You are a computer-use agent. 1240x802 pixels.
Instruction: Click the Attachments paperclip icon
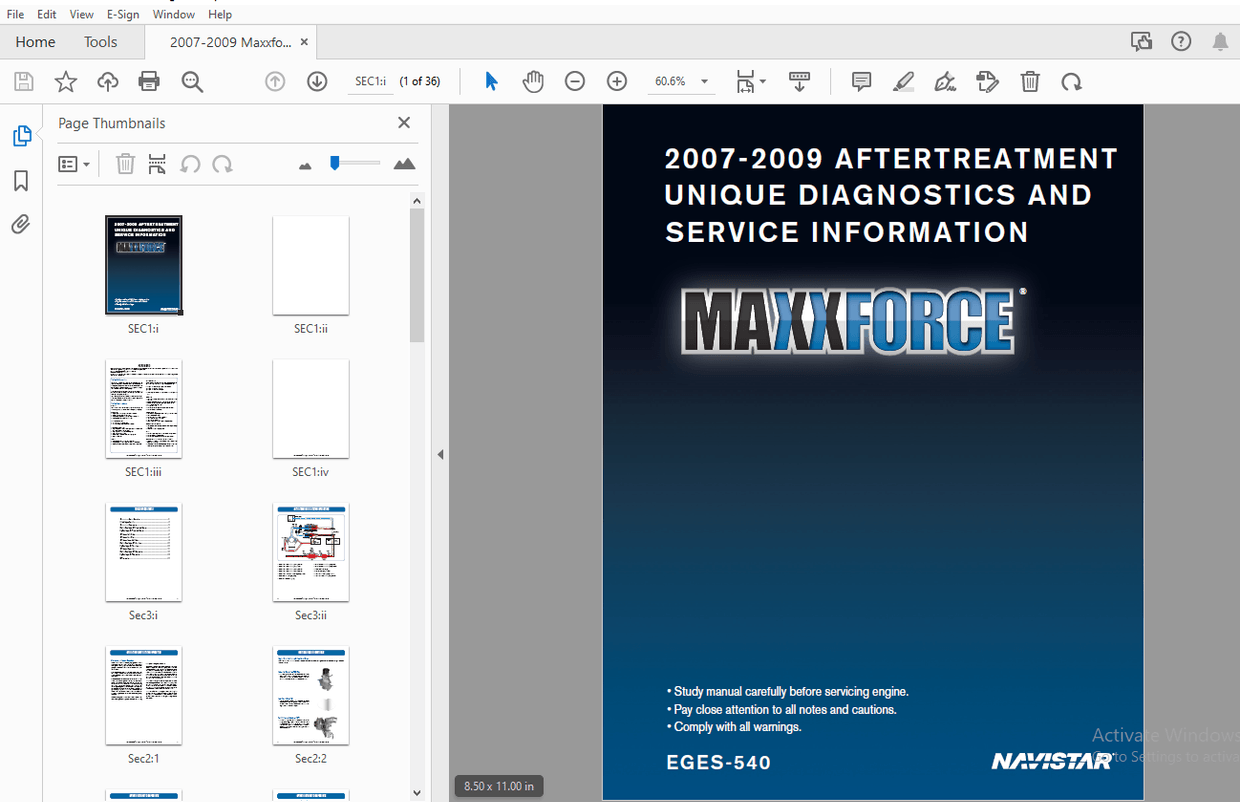point(21,223)
